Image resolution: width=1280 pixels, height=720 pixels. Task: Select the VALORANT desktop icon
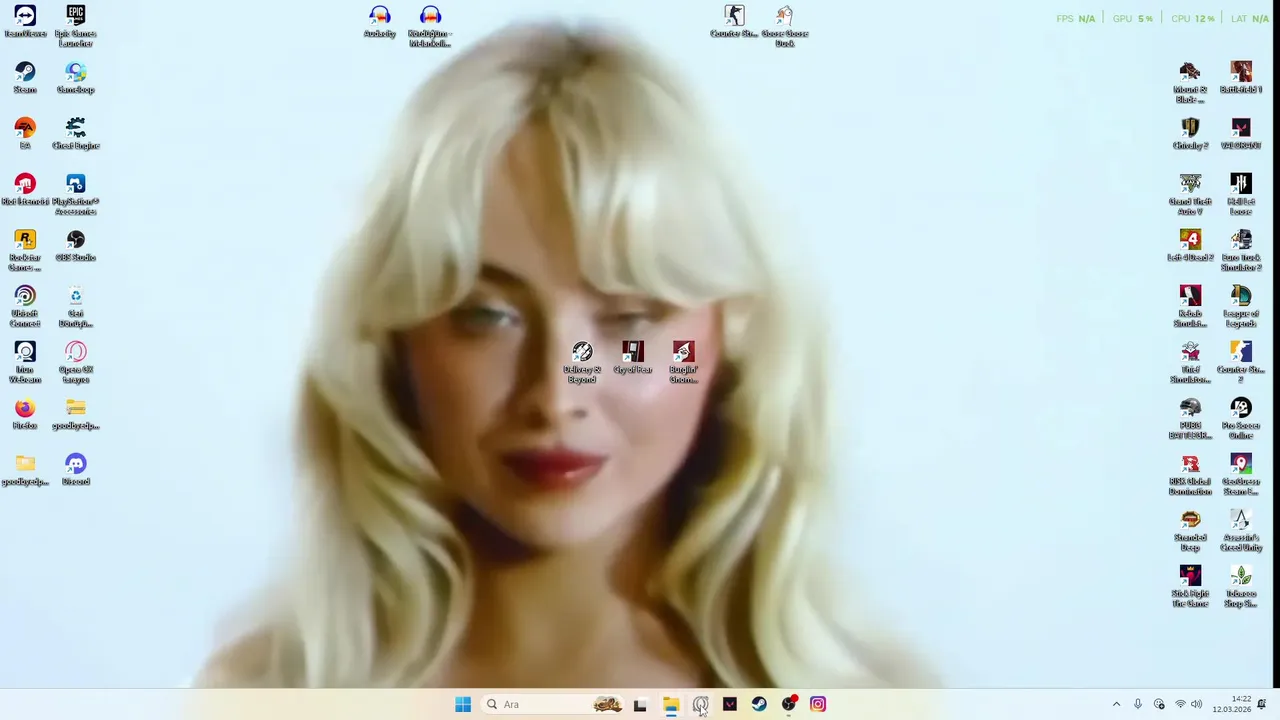coord(1241,134)
